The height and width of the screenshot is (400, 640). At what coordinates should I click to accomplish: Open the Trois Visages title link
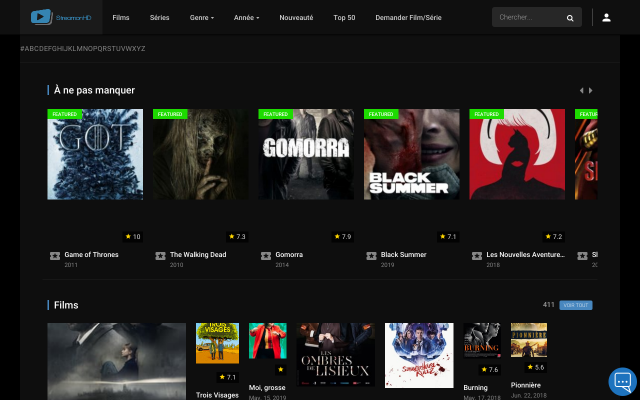point(217,395)
